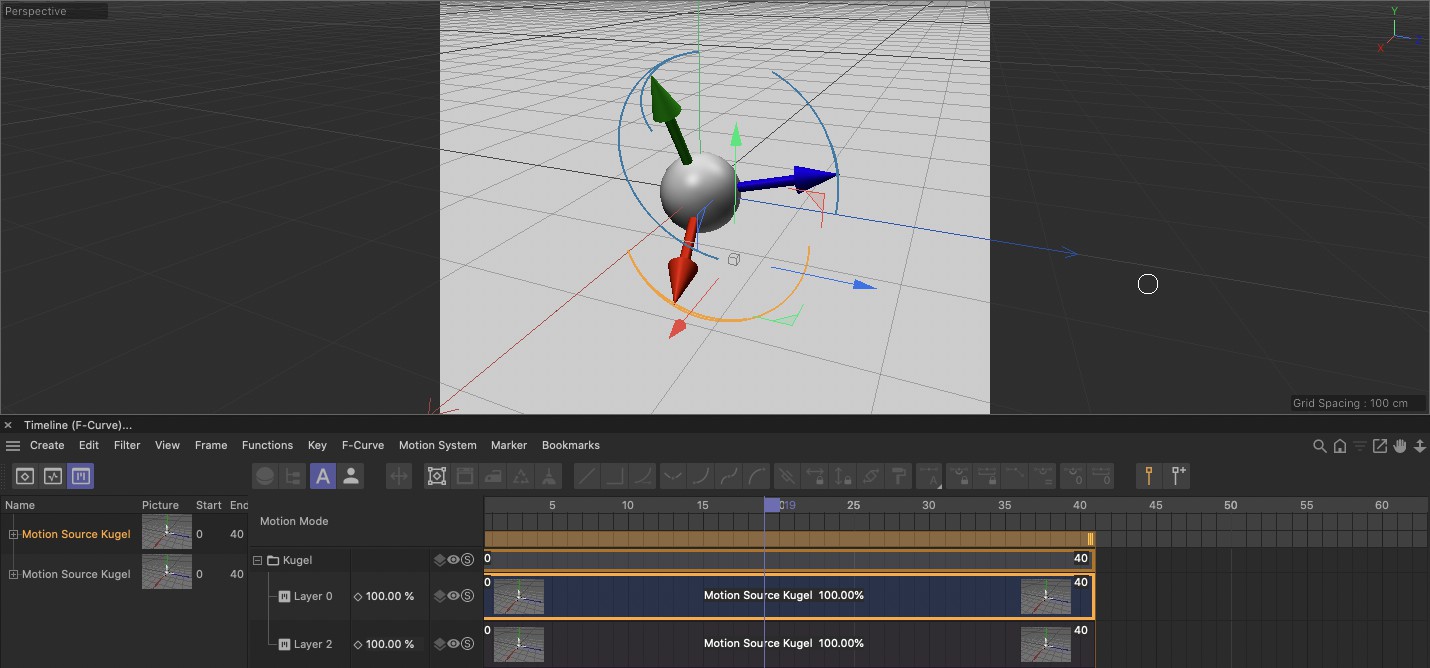Click the Frame All toolbar icon
The image size is (1430, 668).
pos(437,476)
